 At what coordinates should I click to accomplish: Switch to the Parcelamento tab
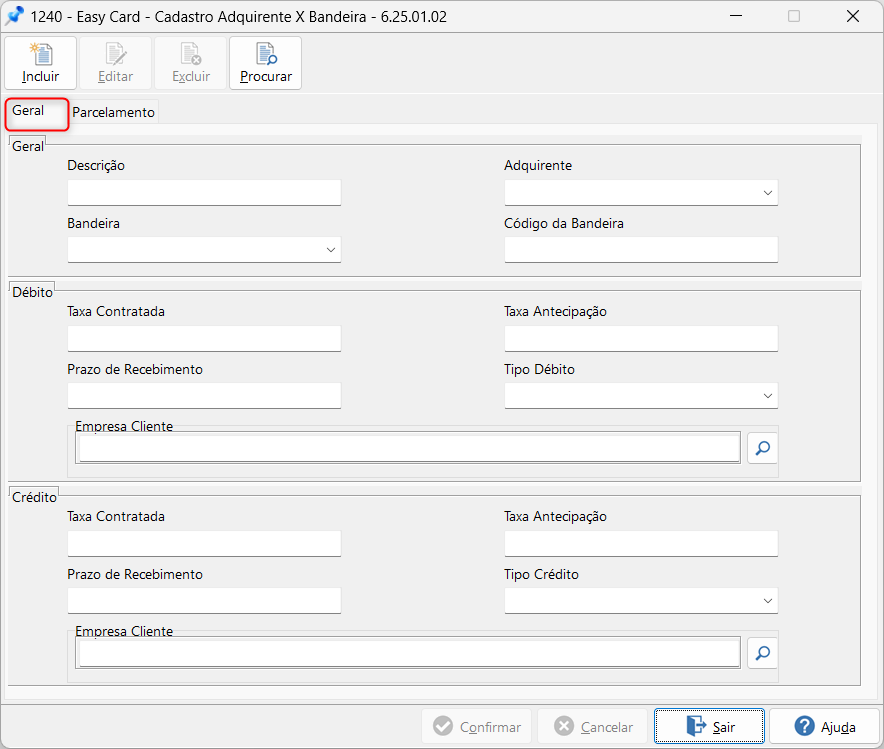(113, 113)
